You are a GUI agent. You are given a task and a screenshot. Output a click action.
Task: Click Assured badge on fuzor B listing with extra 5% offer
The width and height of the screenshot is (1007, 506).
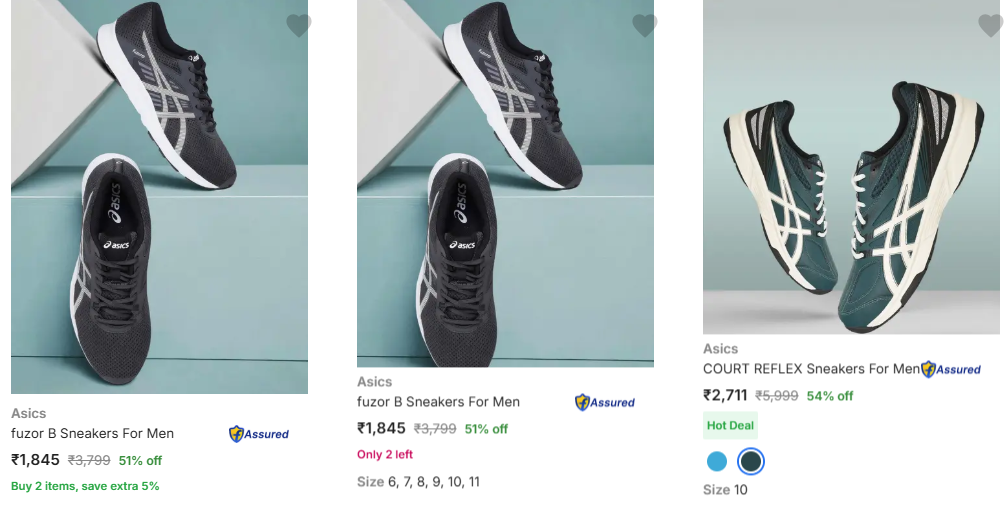[259, 434]
